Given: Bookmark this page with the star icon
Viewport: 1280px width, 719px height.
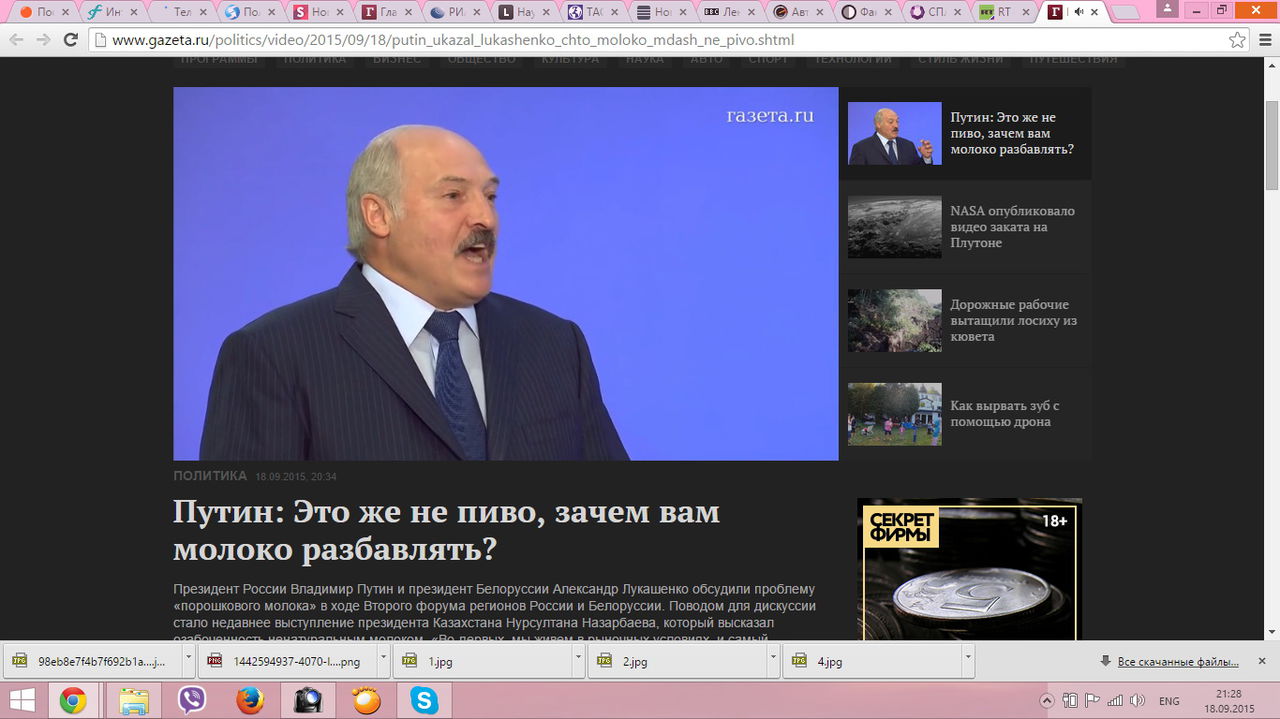Looking at the screenshot, I should 1237,40.
